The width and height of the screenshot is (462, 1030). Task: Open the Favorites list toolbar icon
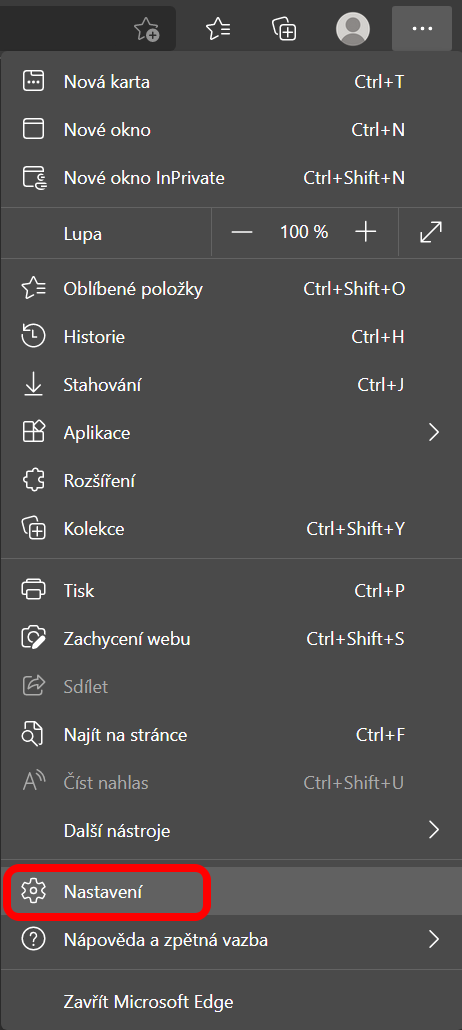(218, 28)
